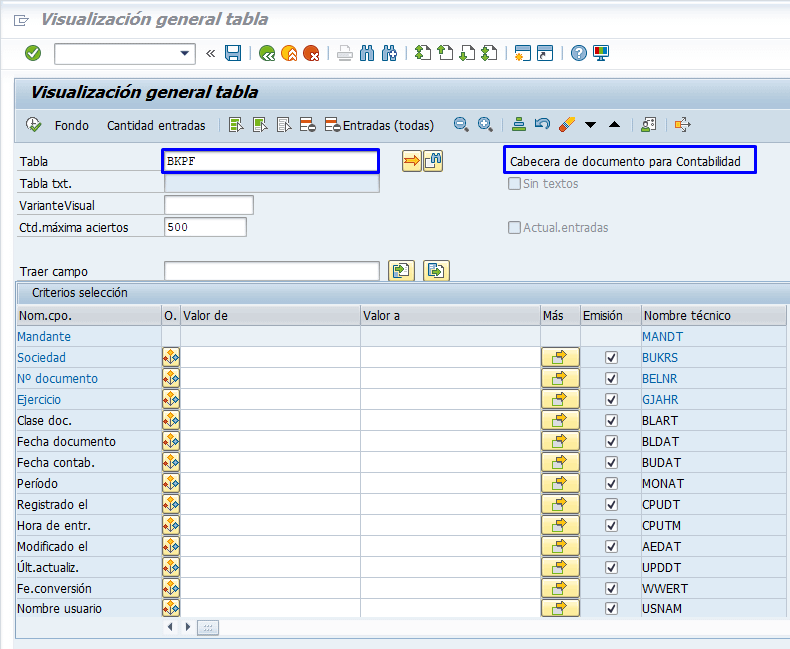Click the red Cancel icon in toolbar
790x649 pixels.
[311, 53]
